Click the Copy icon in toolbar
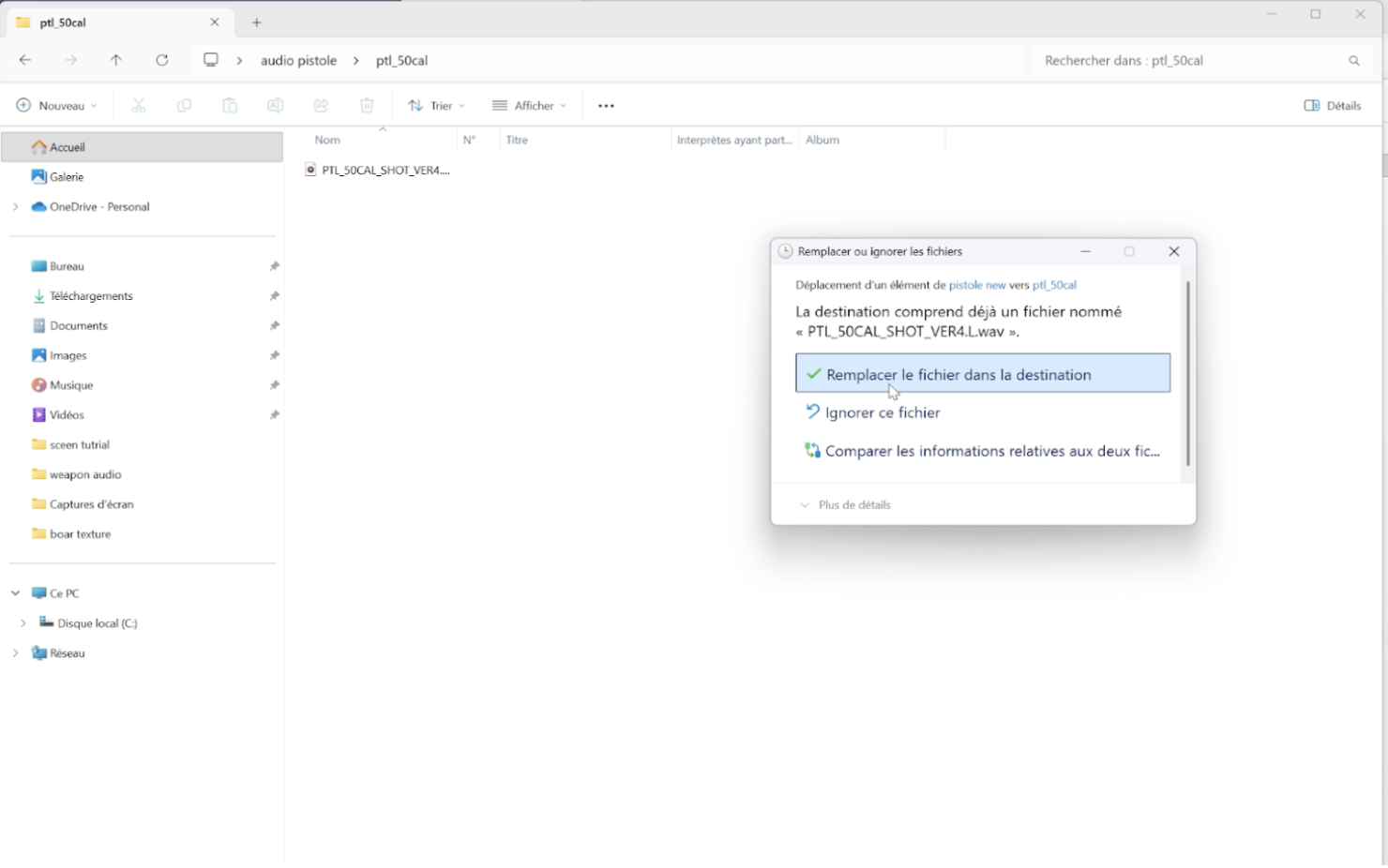Screen dimensions: 1388x868 click(x=184, y=106)
